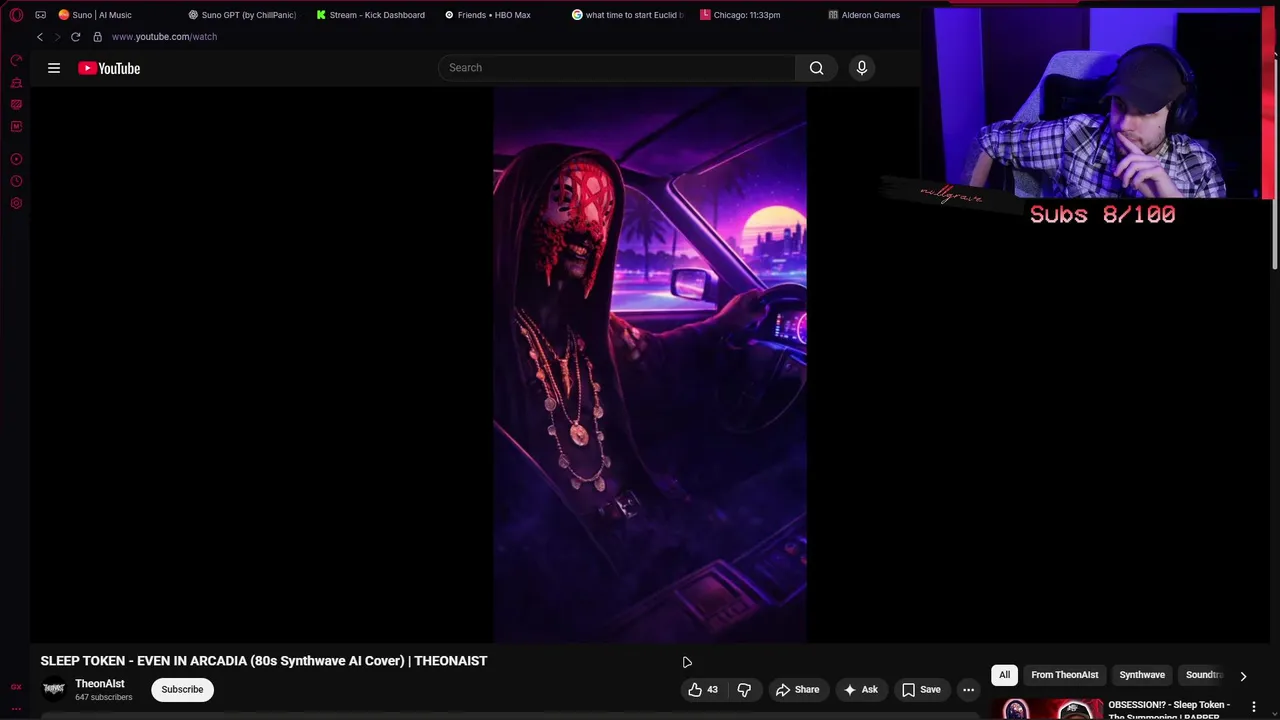Image resolution: width=1280 pixels, height=720 pixels.
Task: Click the Ask button
Action: (x=861, y=689)
